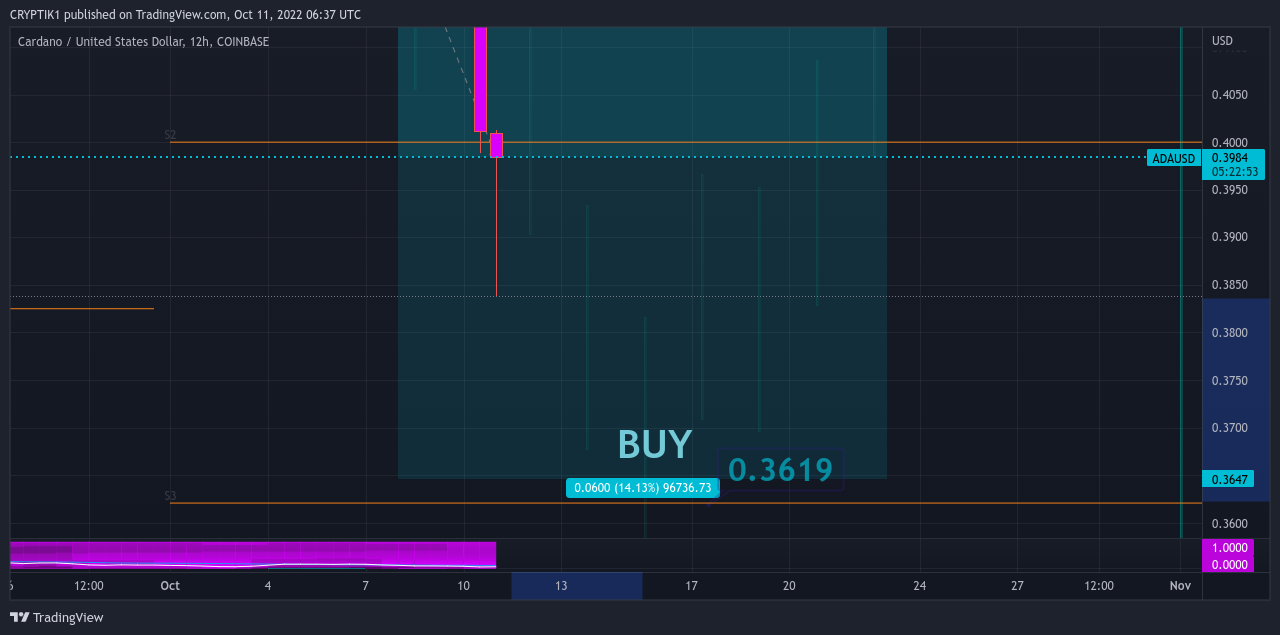Click the Nov label on time axis
This screenshot has width=1280, height=635.
(1180, 586)
